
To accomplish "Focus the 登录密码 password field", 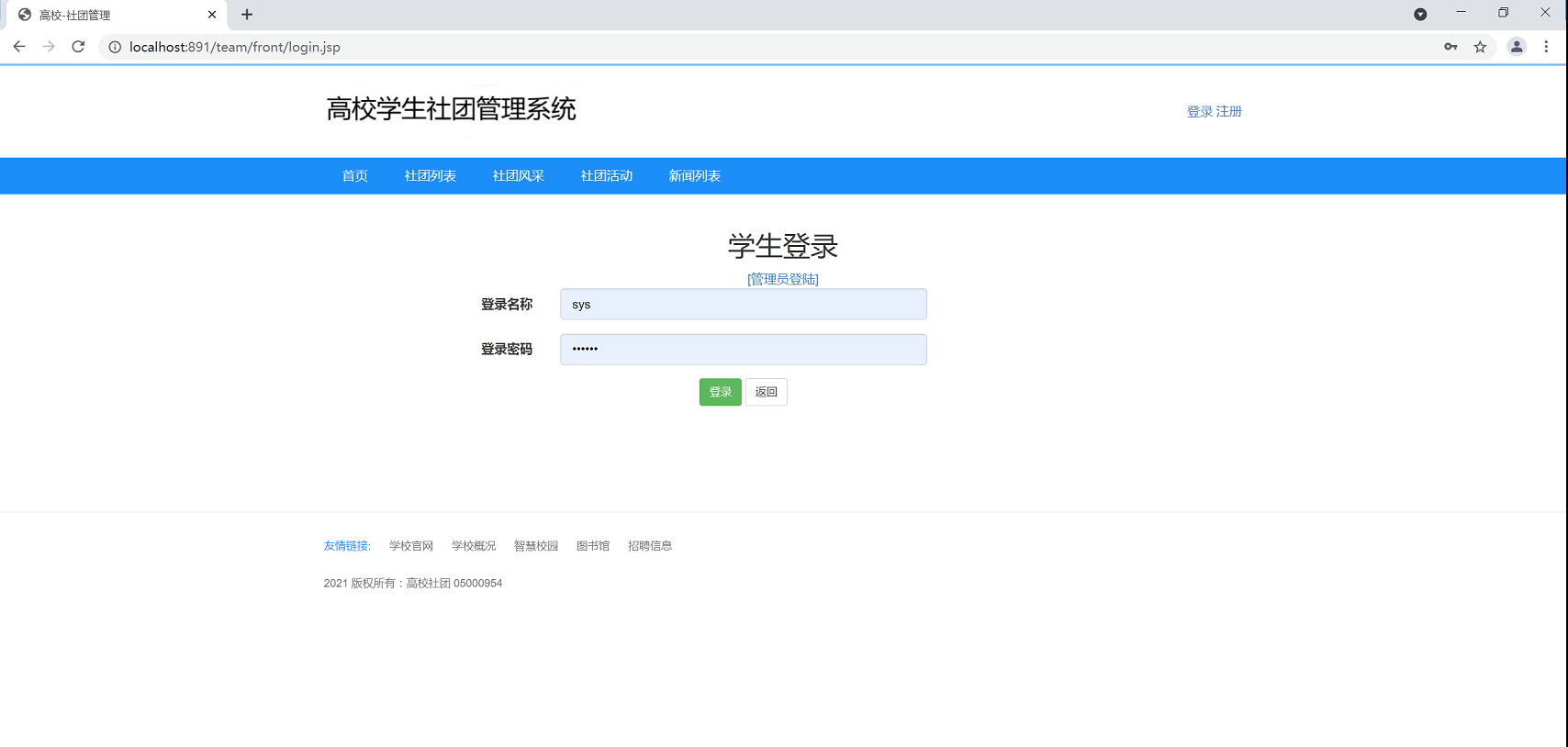I will [x=743, y=350].
